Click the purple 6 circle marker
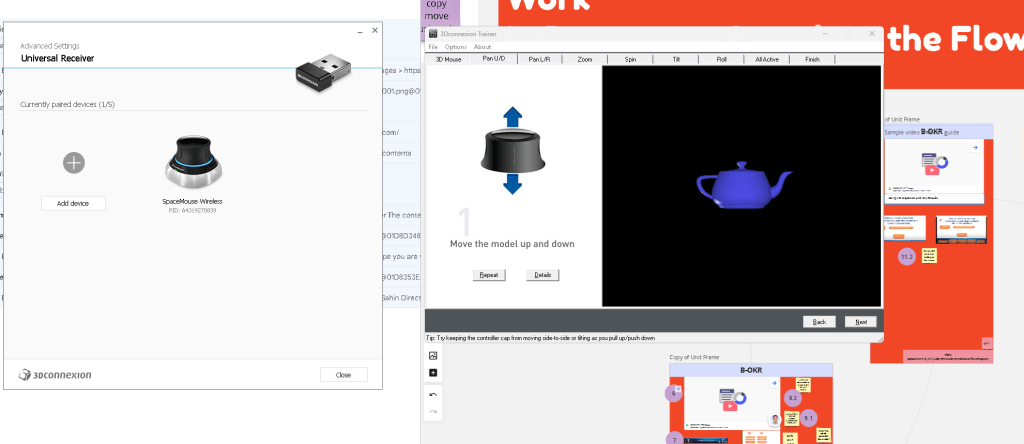 tap(674, 393)
